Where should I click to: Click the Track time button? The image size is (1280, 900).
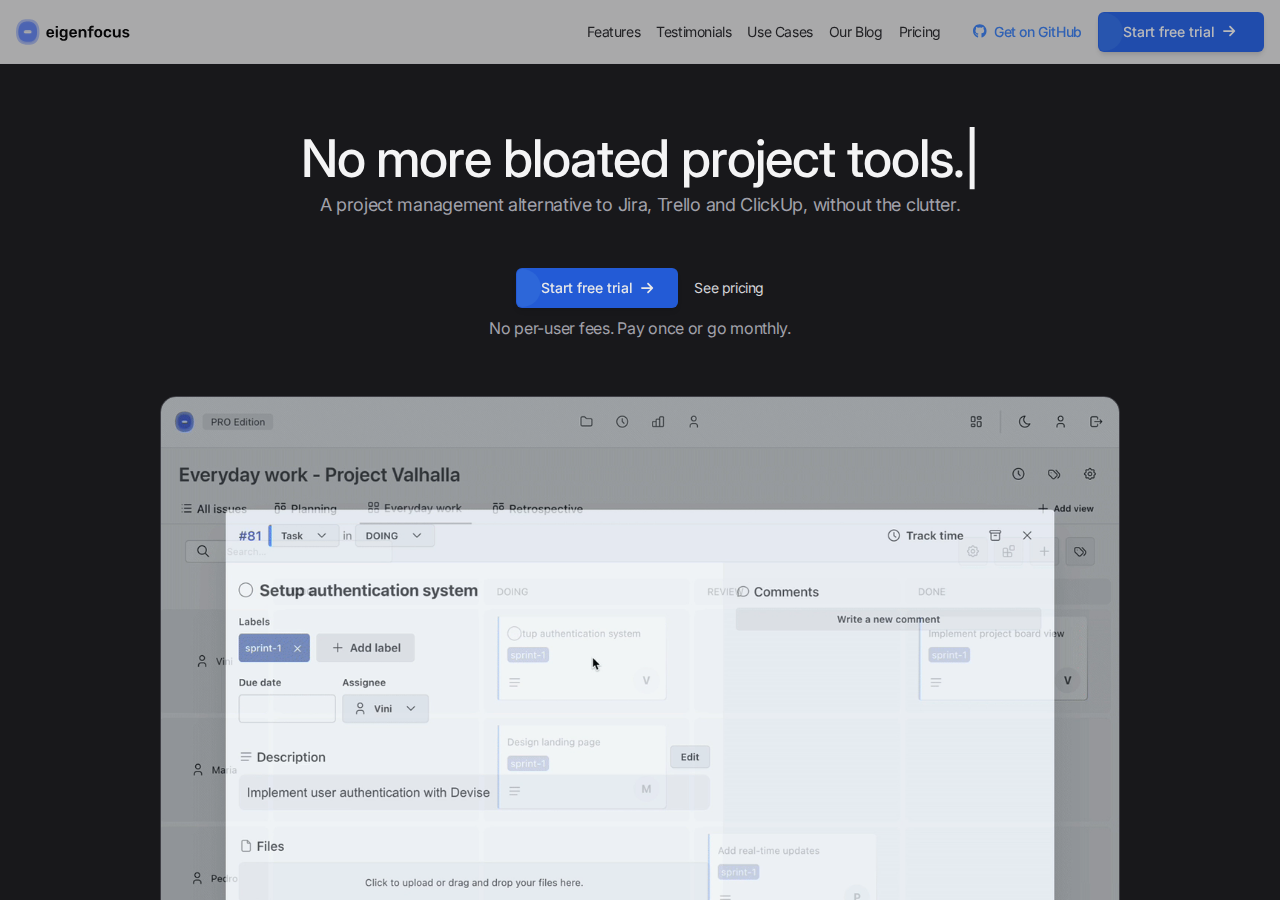coord(926,536)
